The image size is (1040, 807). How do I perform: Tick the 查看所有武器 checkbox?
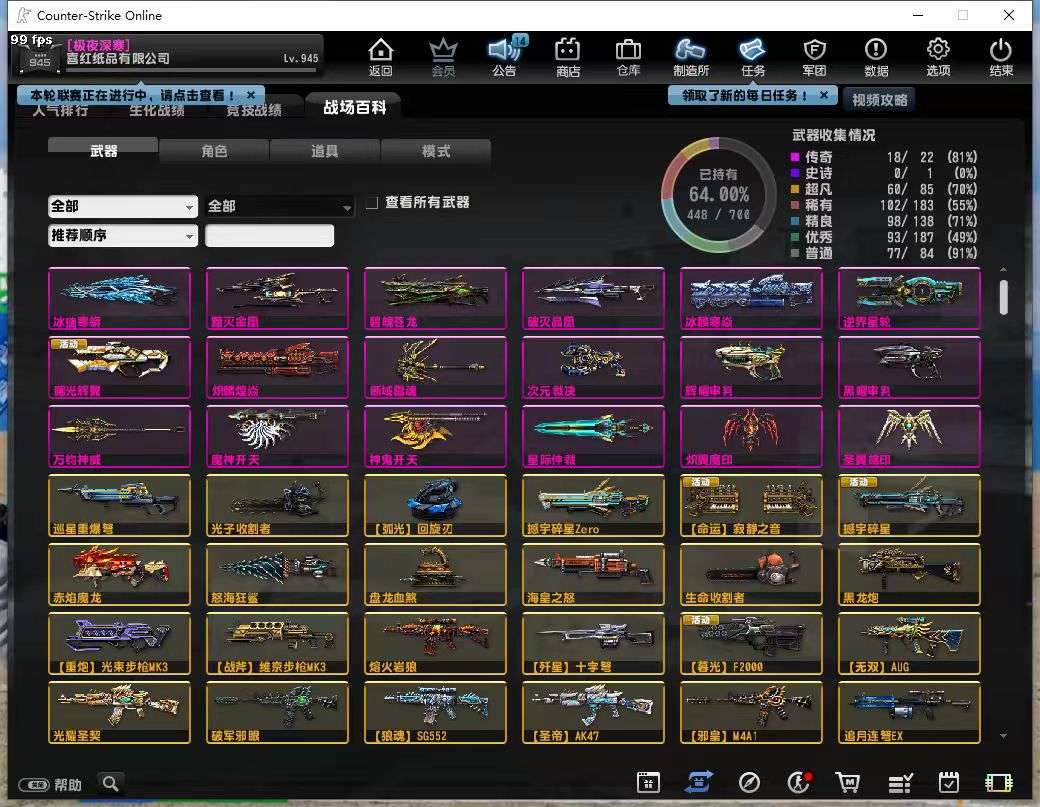coord(372,202)
